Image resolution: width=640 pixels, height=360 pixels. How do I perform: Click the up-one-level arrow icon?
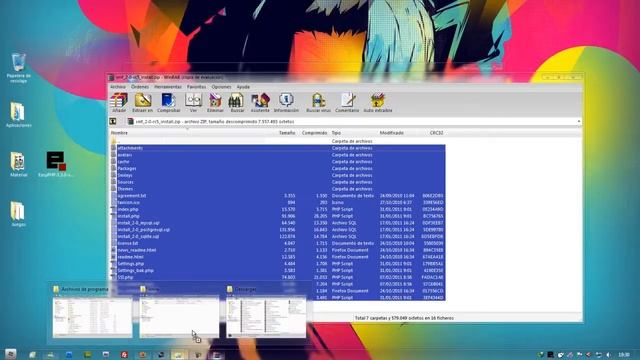pos(113,122)
